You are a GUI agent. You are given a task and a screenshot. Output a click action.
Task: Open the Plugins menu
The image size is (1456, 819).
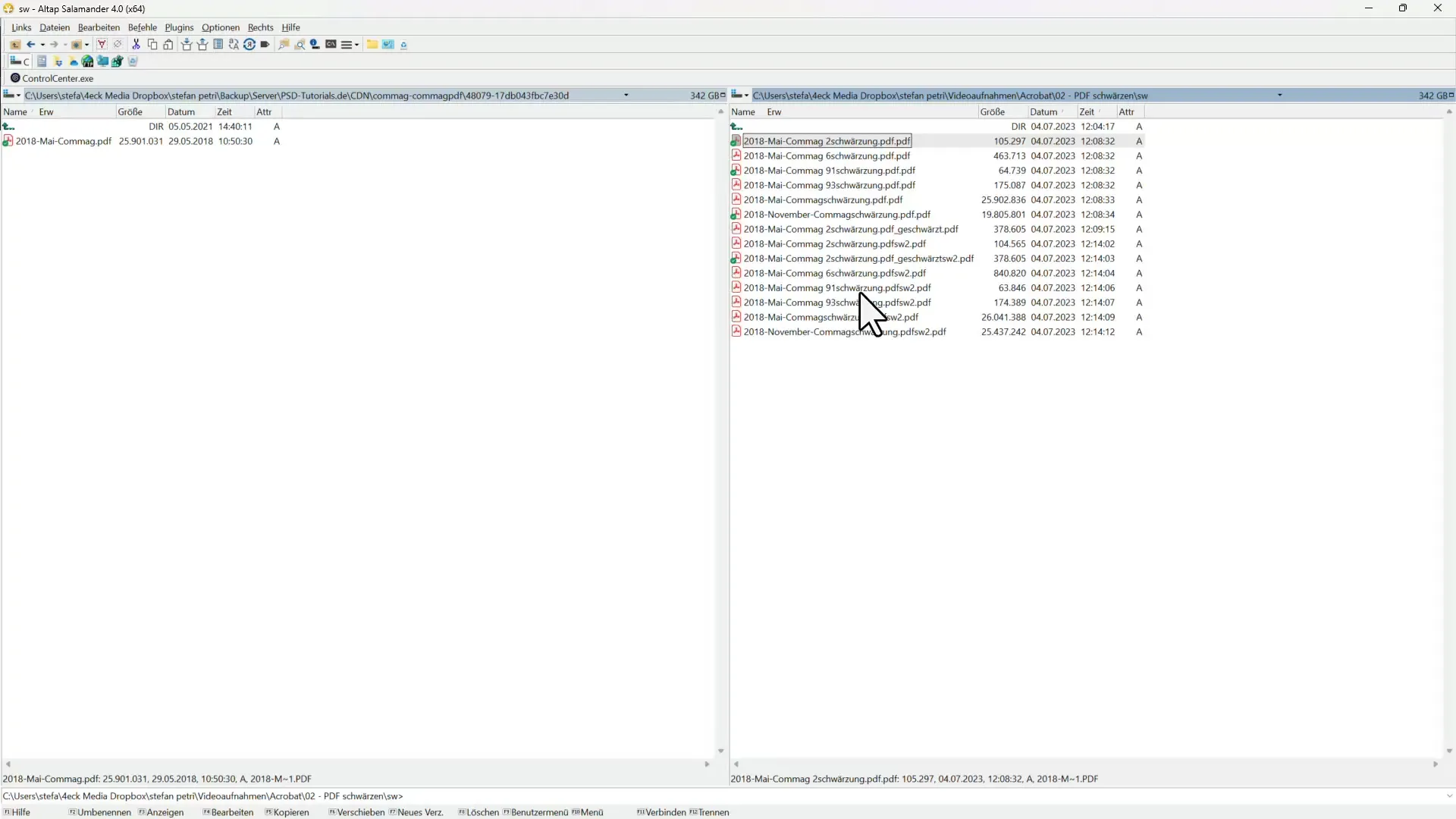[180, 27]
